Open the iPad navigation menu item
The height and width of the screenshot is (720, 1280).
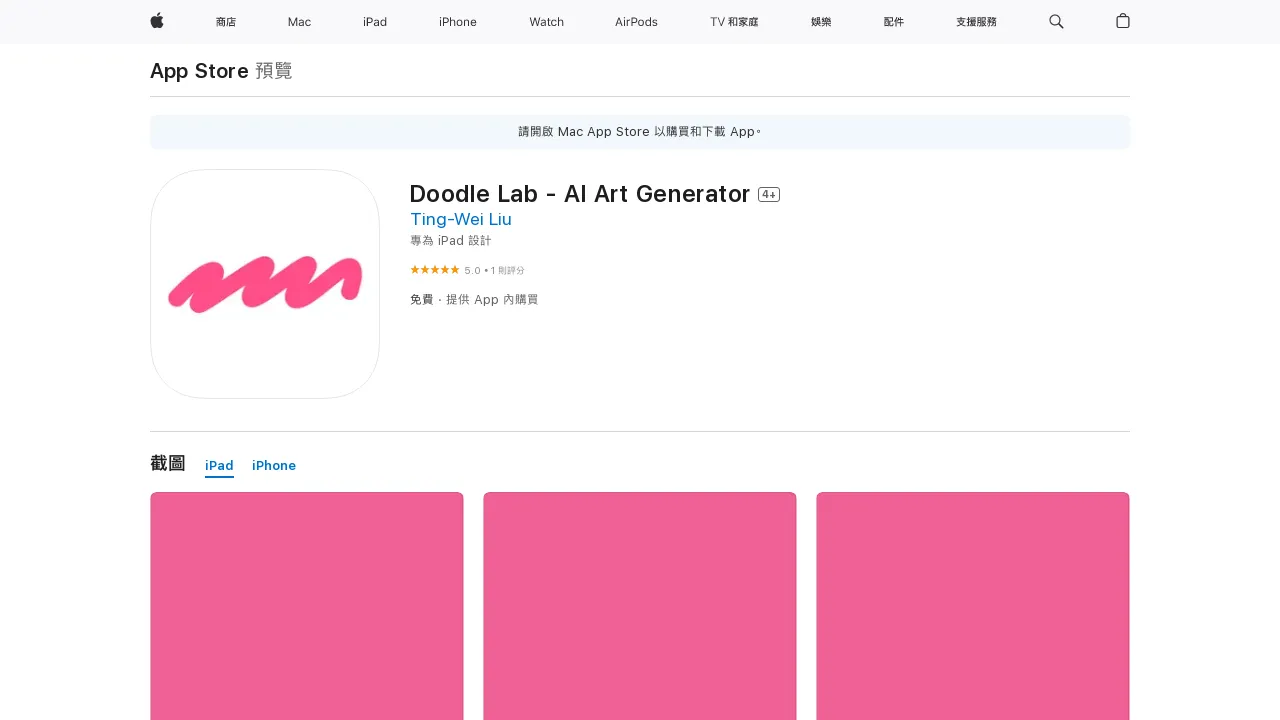click(375, 22)
